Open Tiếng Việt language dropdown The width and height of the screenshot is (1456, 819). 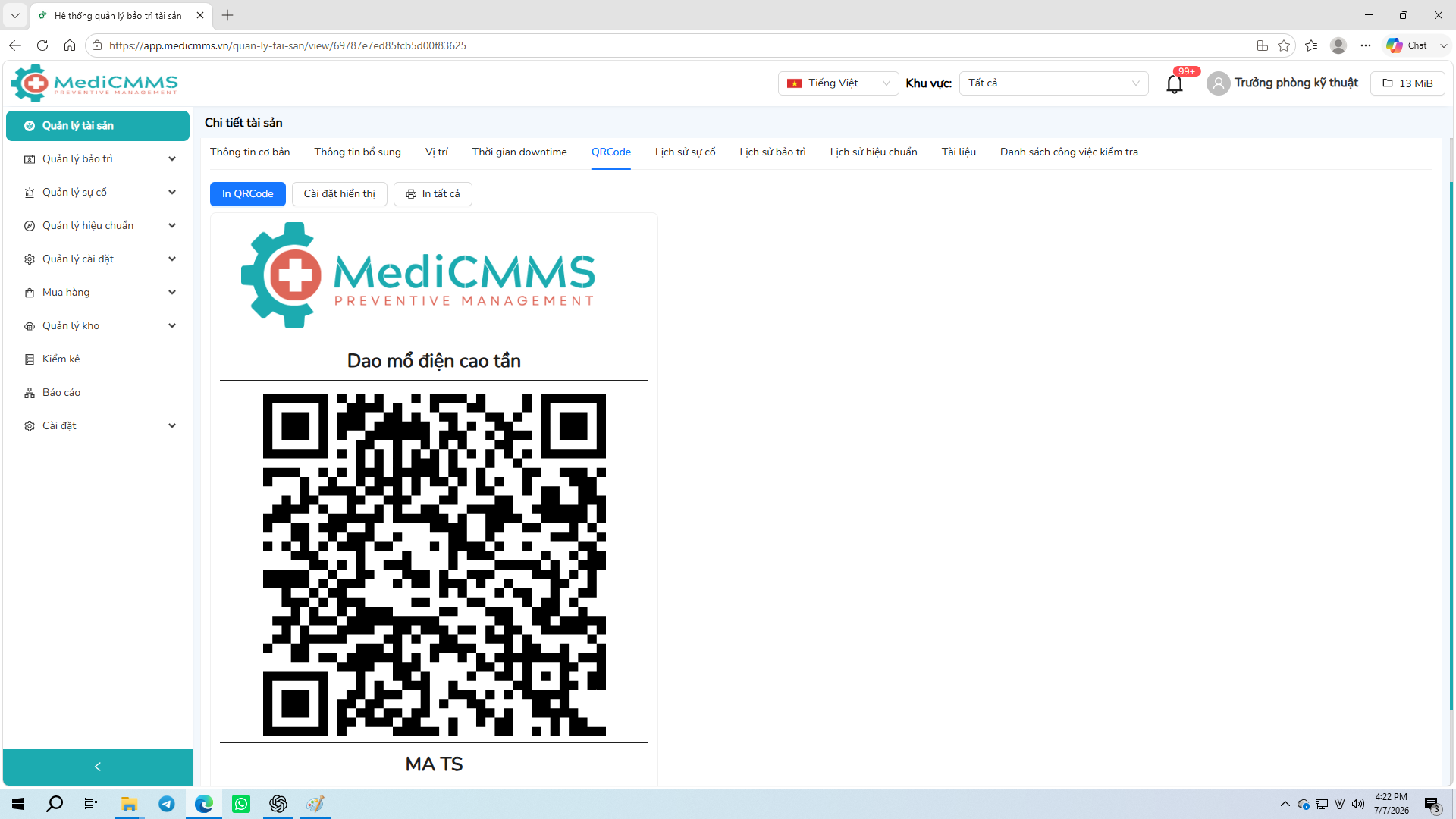point(839,83)
